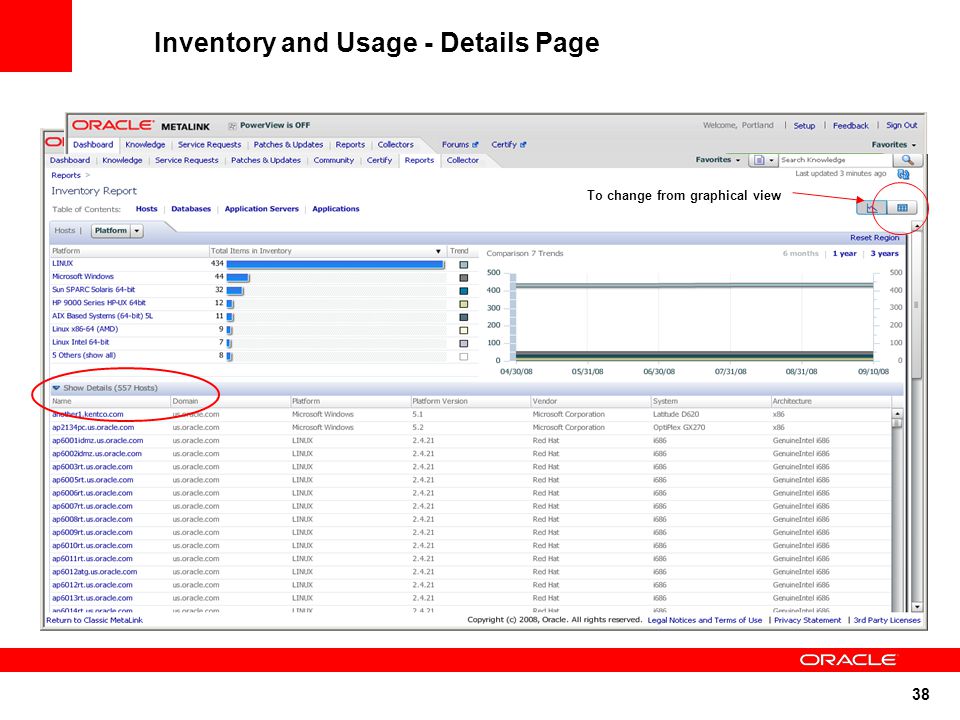Viewport: 960px width, 720px height.
Task: Click the details table scrollbar thumb
Action: click(897, 424)
